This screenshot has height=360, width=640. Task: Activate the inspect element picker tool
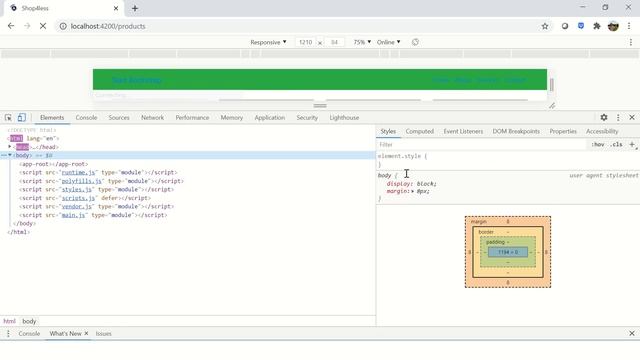point(8,118)
